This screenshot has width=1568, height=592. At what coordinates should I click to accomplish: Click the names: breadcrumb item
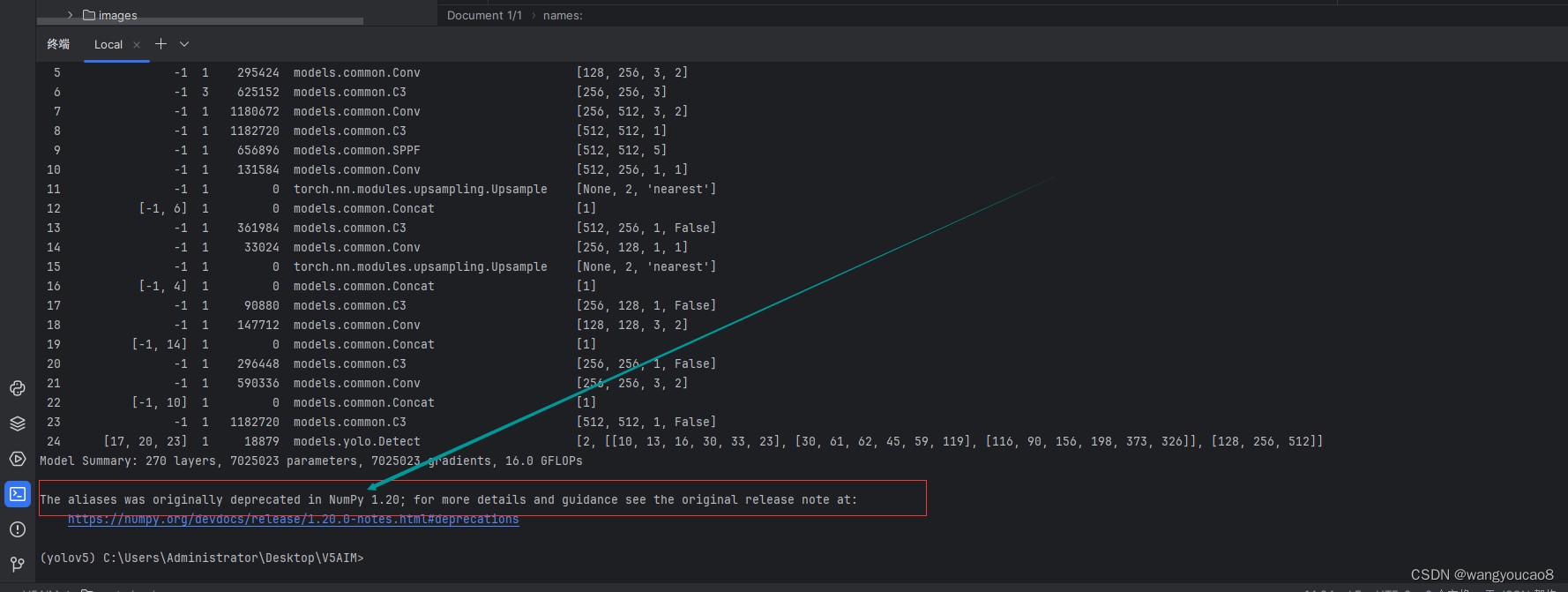point(563,15)
